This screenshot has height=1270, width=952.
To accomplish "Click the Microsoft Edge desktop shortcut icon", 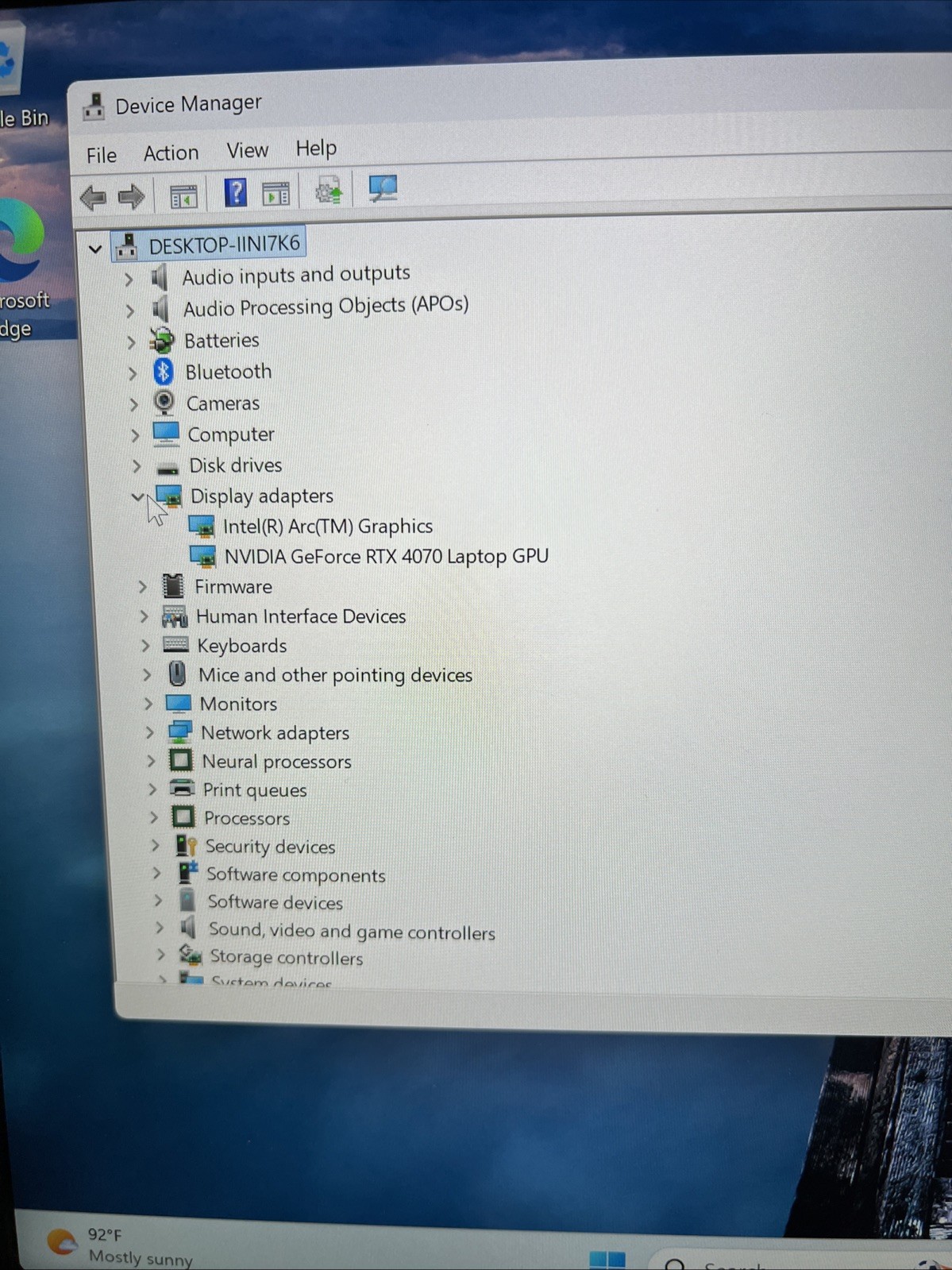I will pos(21,241).
